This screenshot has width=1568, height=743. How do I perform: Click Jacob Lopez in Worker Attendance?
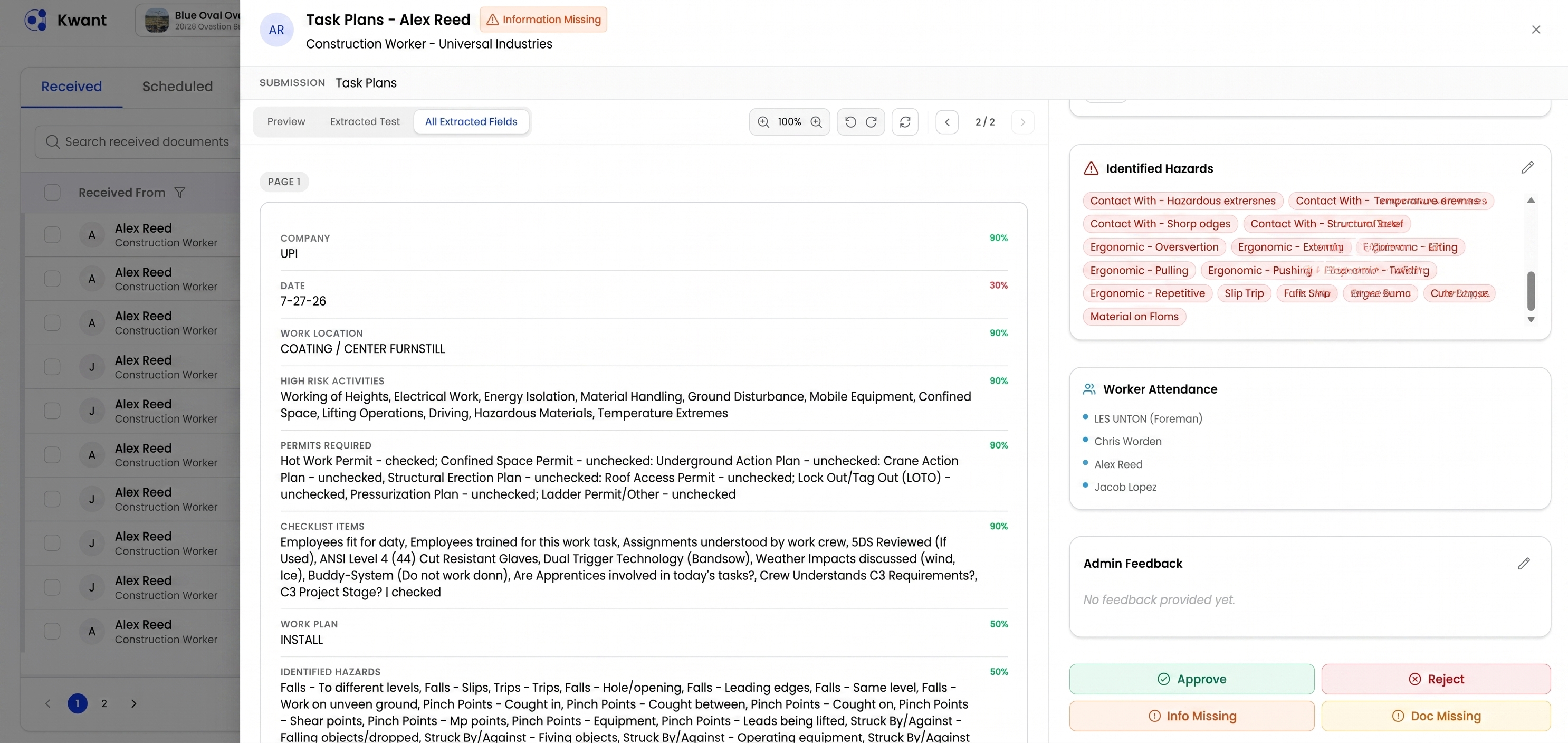[1125, 487]
